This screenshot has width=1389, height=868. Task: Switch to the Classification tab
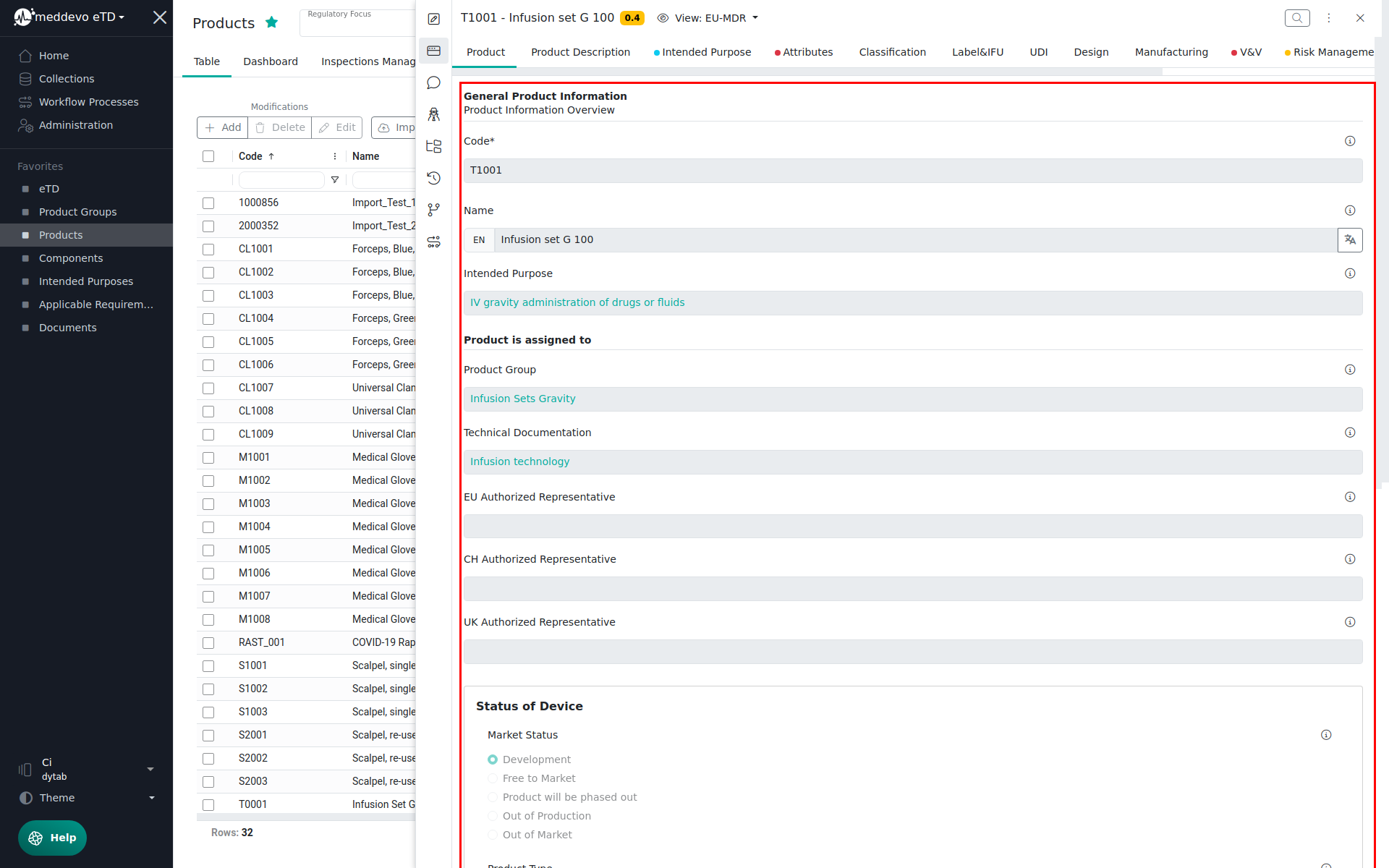(x=892, y=52)
